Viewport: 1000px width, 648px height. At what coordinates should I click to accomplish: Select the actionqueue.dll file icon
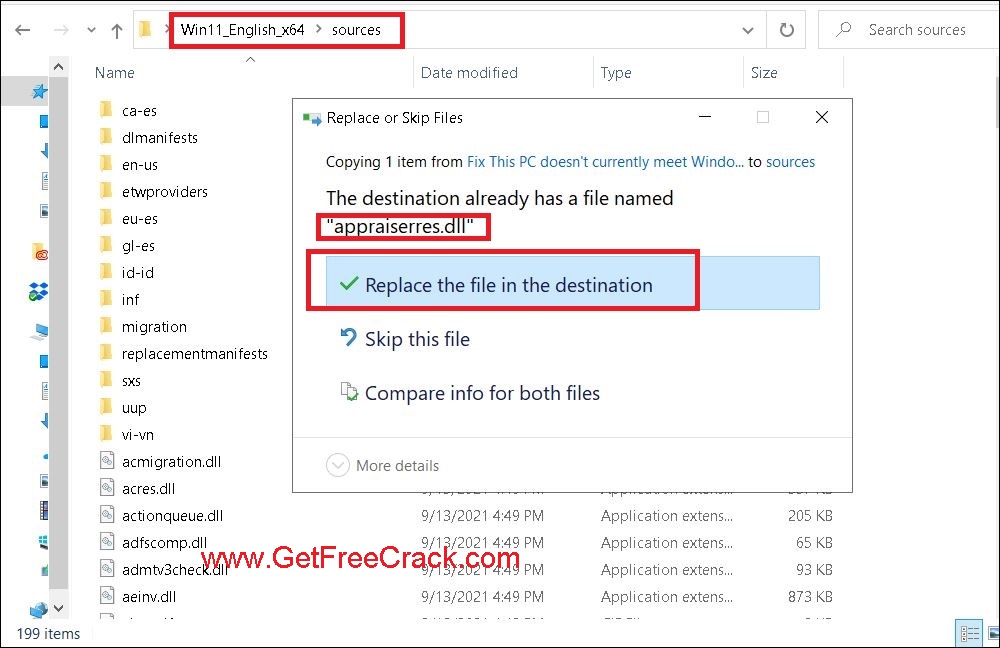click(x=107, y=515)
